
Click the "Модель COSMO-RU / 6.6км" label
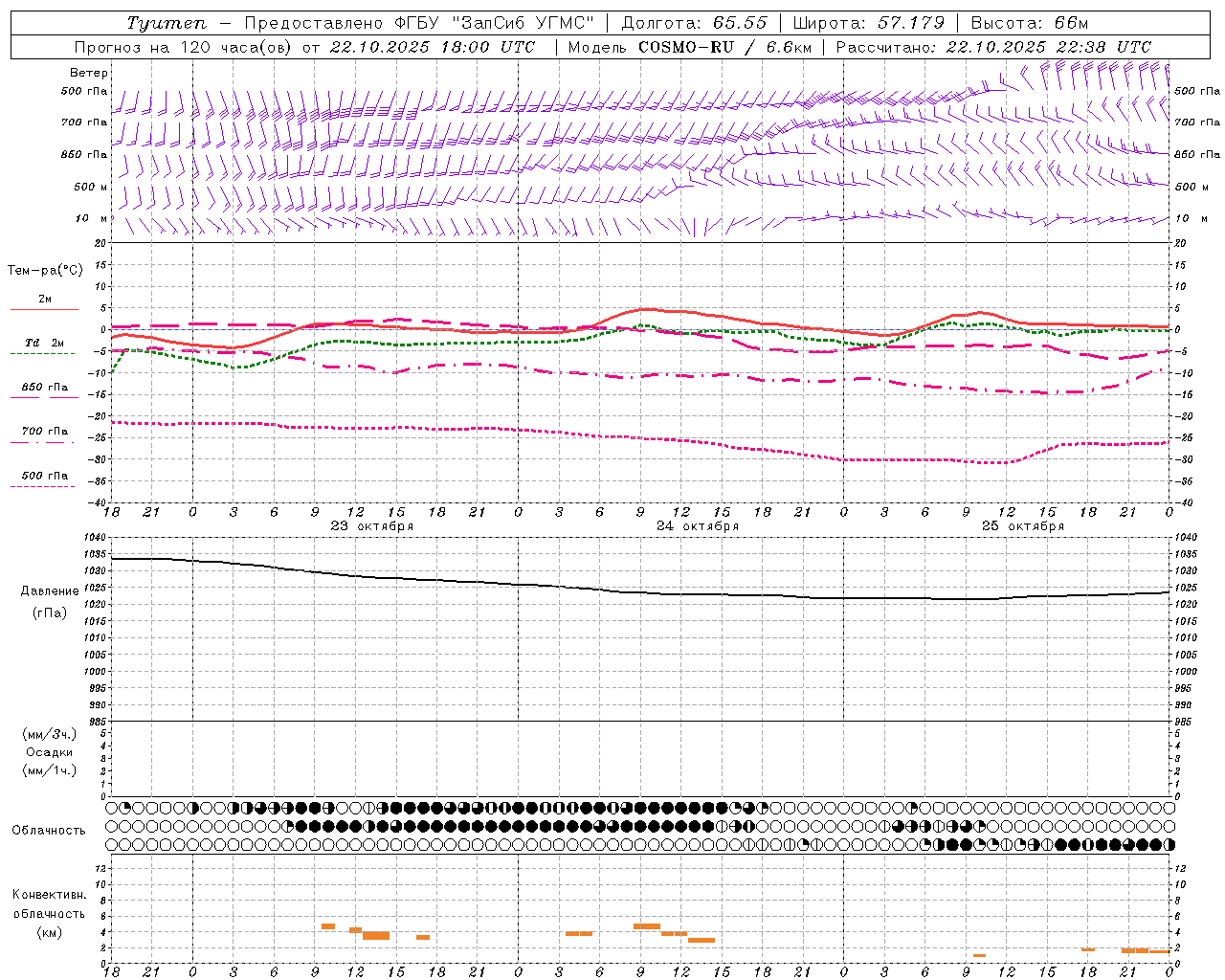pyautogui.click(x=689, y=47)
